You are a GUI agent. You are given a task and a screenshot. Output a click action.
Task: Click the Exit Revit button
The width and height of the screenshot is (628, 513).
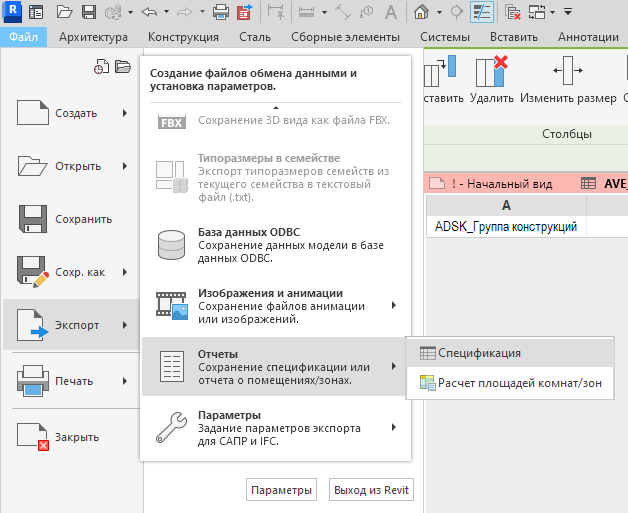(371, 490)
